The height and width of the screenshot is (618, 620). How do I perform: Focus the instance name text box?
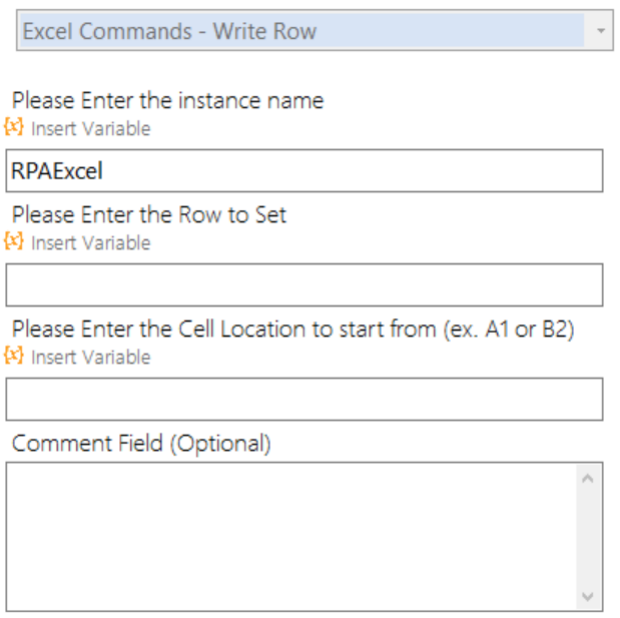tap(304, 171)
